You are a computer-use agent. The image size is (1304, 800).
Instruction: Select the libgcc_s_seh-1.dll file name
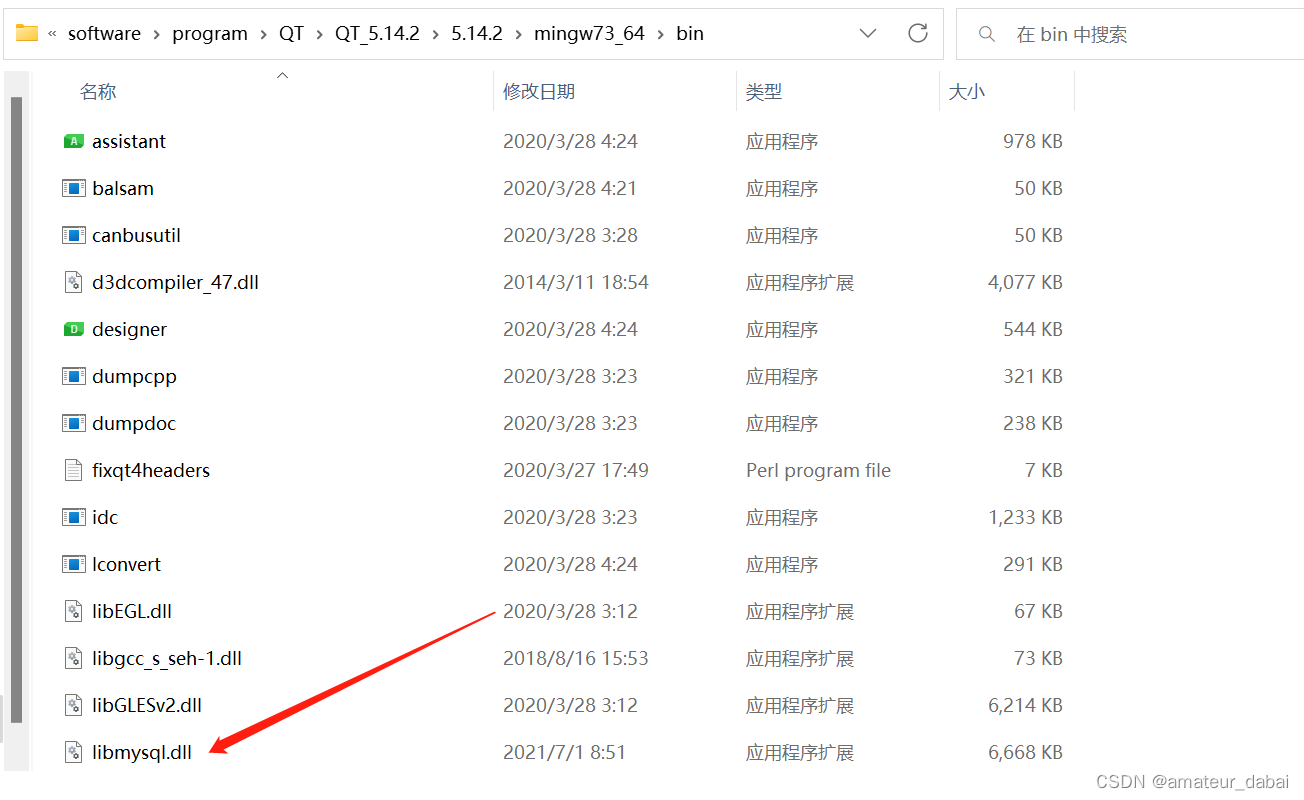167,658
